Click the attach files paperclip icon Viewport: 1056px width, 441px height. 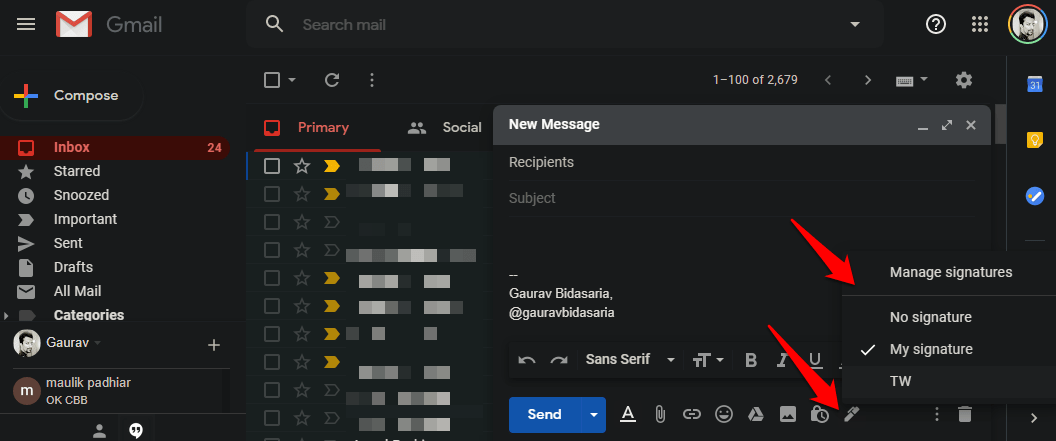point(660,414)
